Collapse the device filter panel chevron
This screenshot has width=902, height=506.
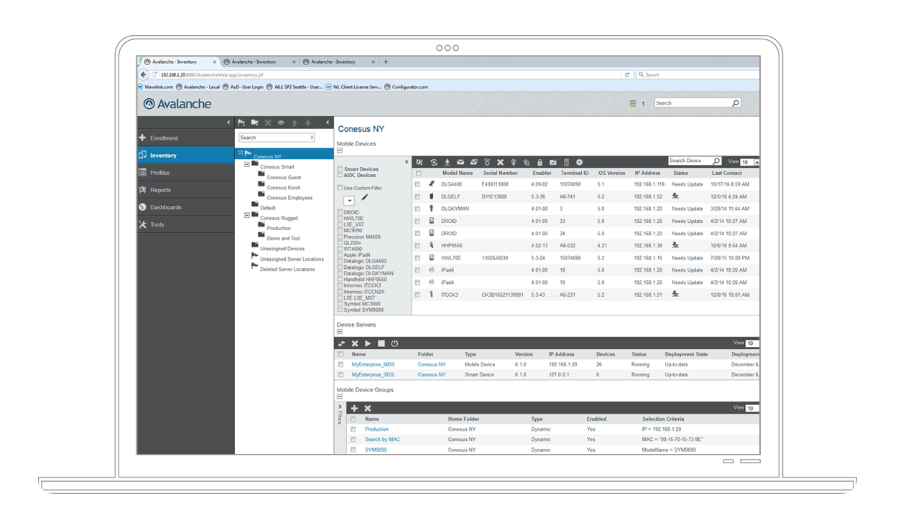click(x=407, y=162)
